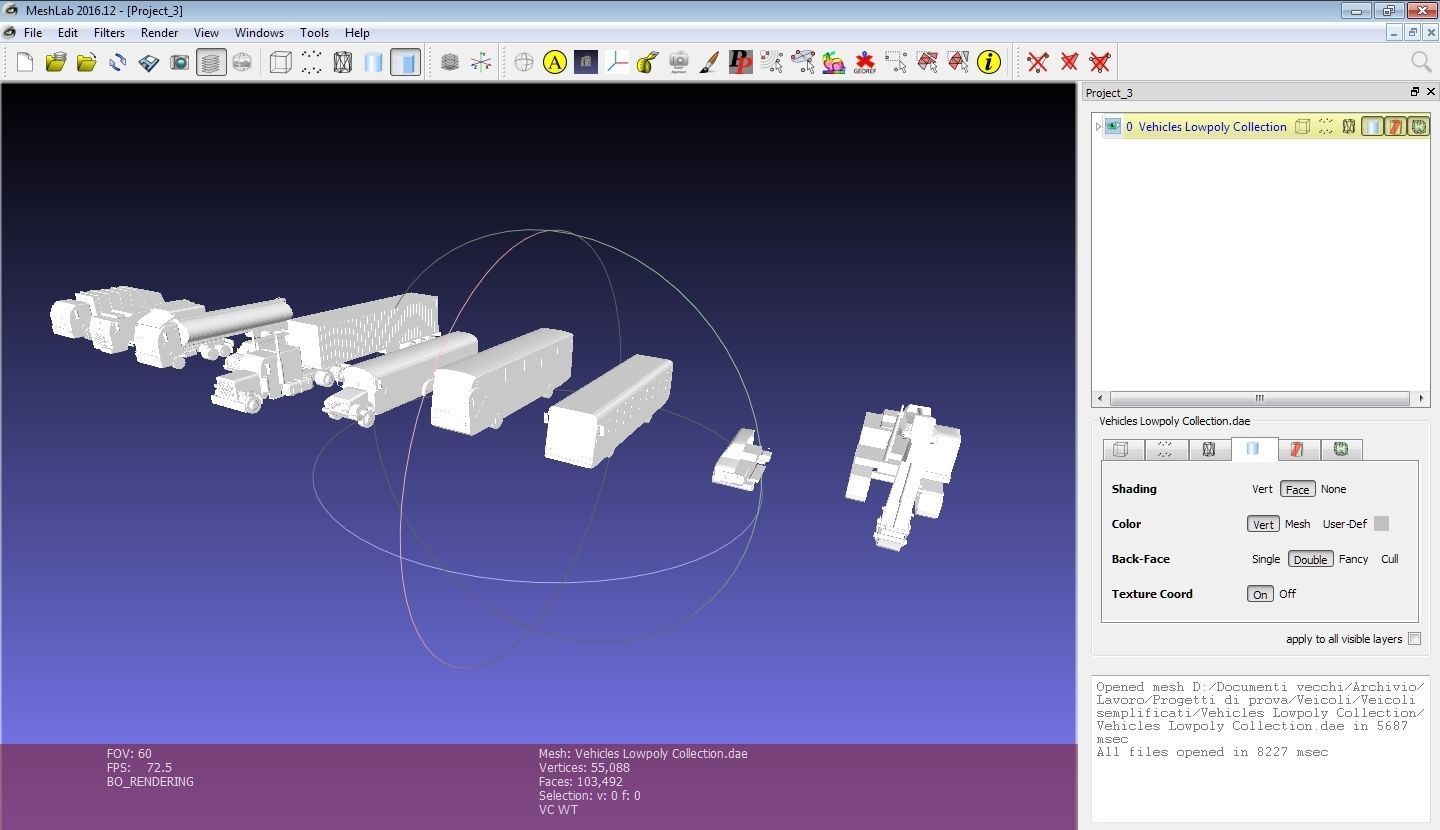Toggle the pressed blue cylinder shading toolbar button

405,62
